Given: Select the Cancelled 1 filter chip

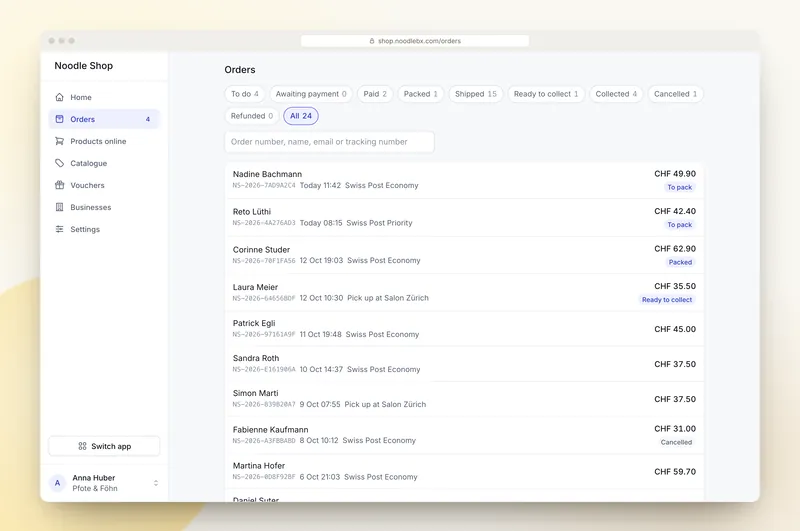Looking at the screenshot, I should [x=675, y=94].
